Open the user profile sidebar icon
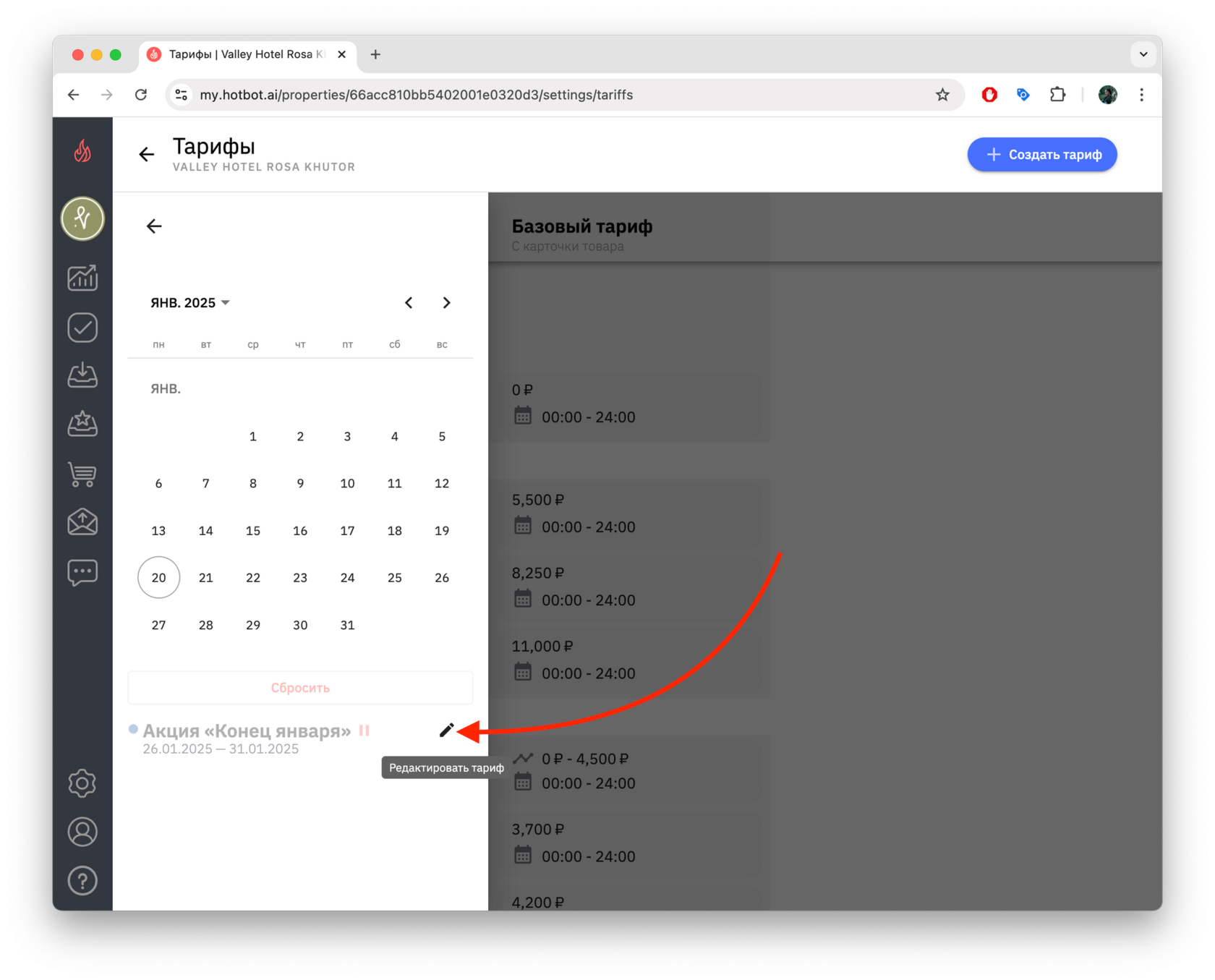1215x980 pixels. click(x=82, y=832)
